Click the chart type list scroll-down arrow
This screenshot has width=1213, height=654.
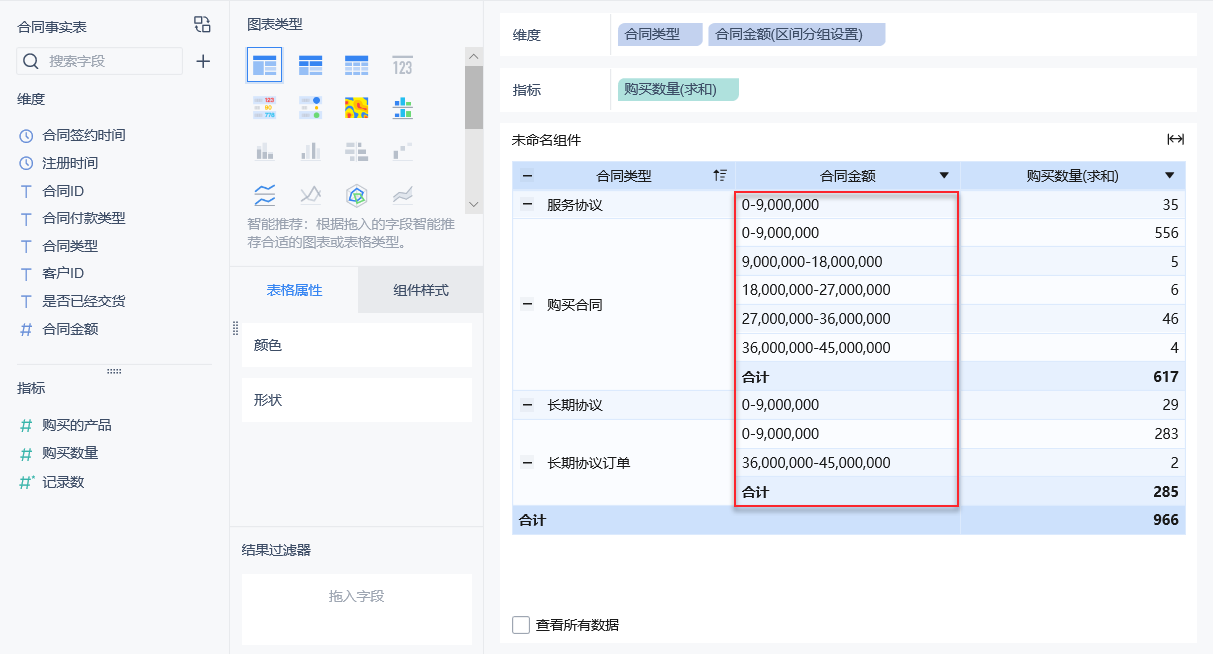[x=474, y=205]
